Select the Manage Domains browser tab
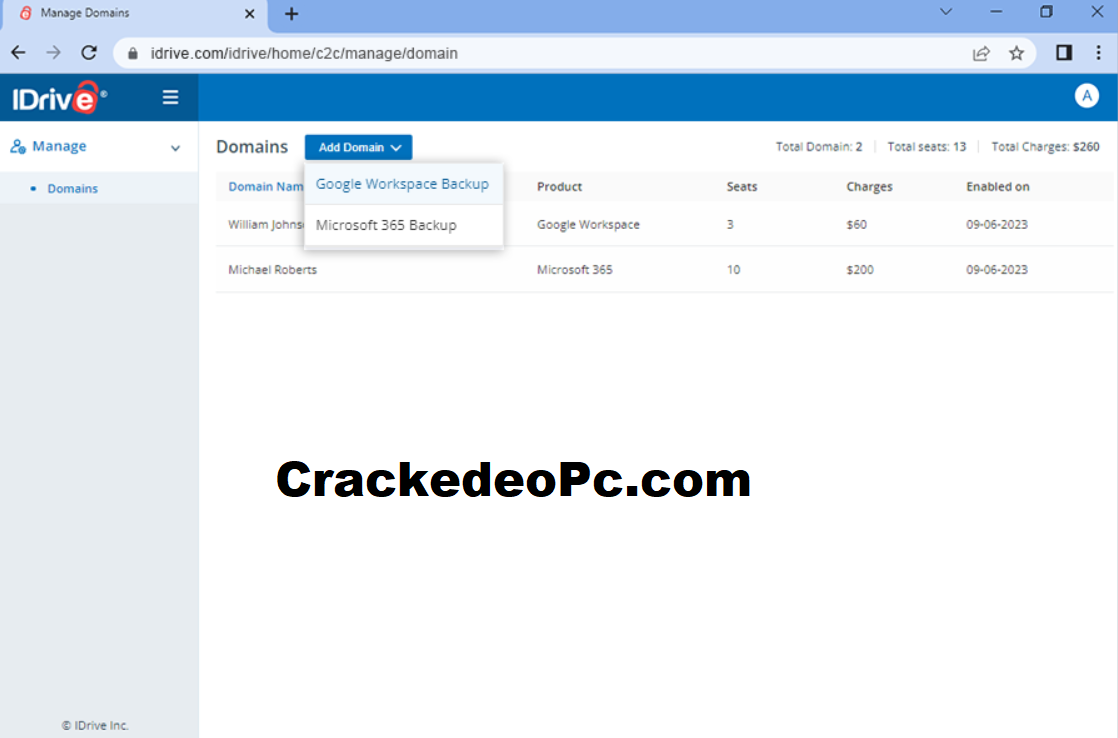 (x=135, y=14)
